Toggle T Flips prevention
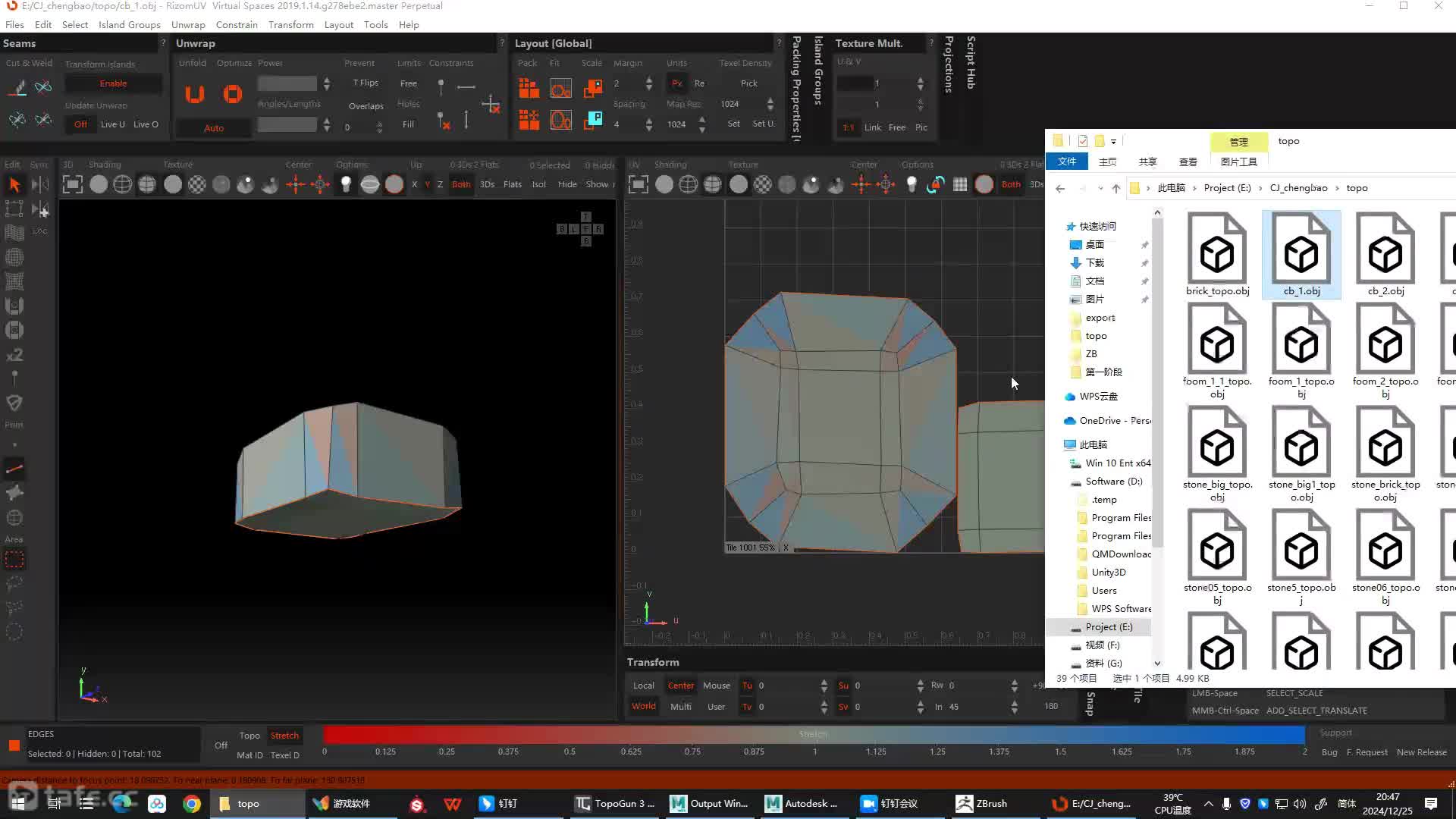Screen dimensions: 1456x819 pyautogui.click(x=366, y=83)
